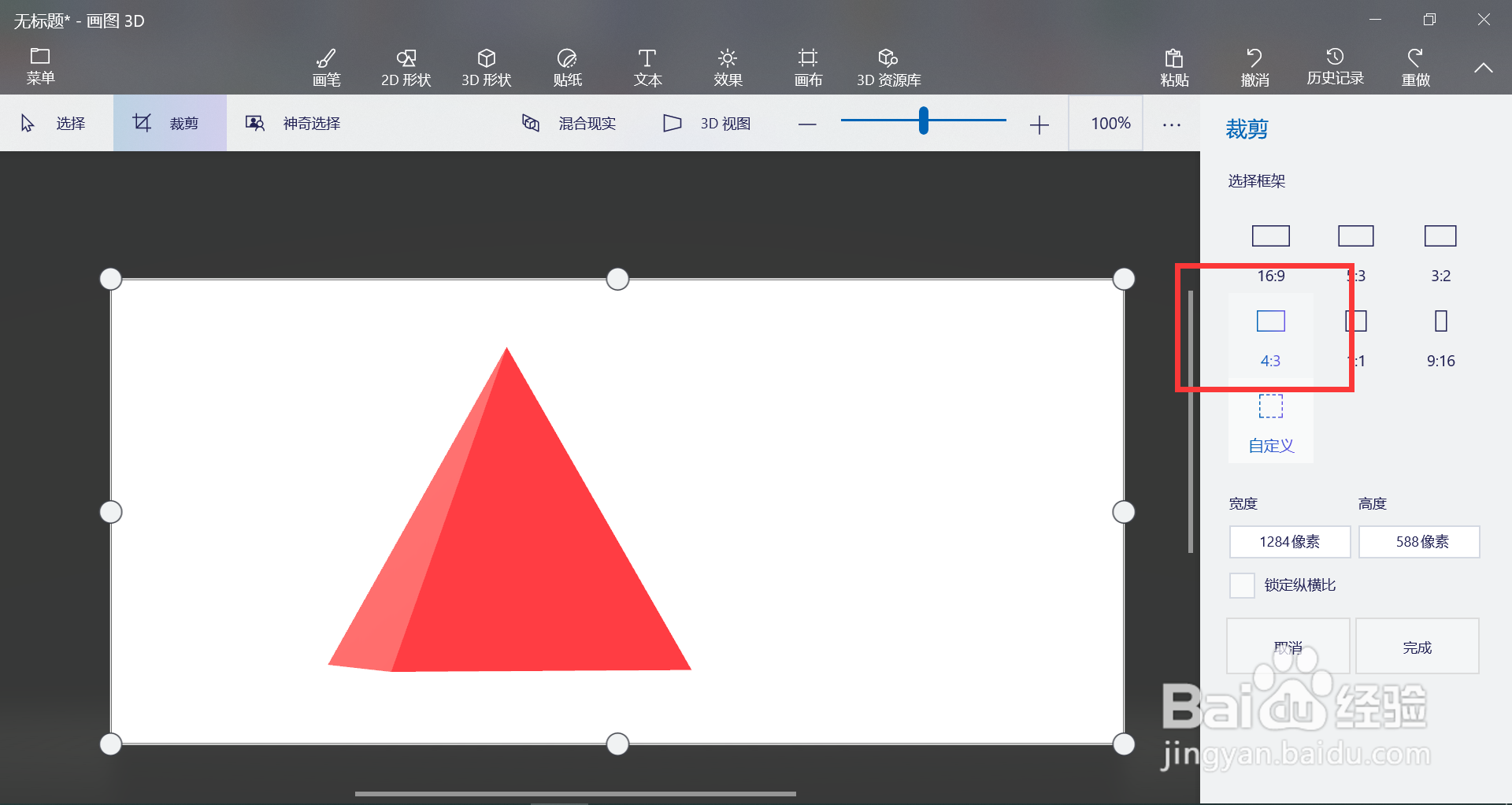The width and height of the screenshot is (1512, 805).
Task: Open the 3D 资源库 library
Action: 888,67
